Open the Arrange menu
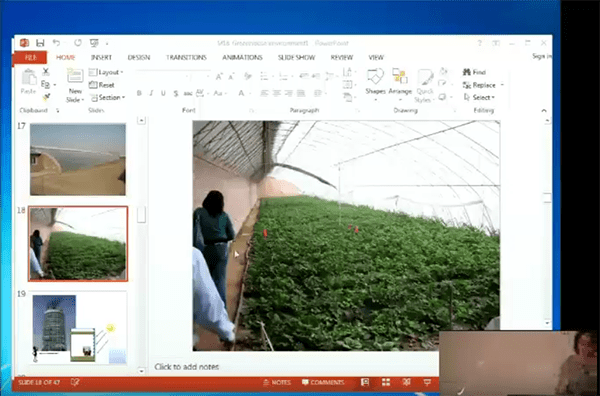The image size is (600, 396). 400,84
